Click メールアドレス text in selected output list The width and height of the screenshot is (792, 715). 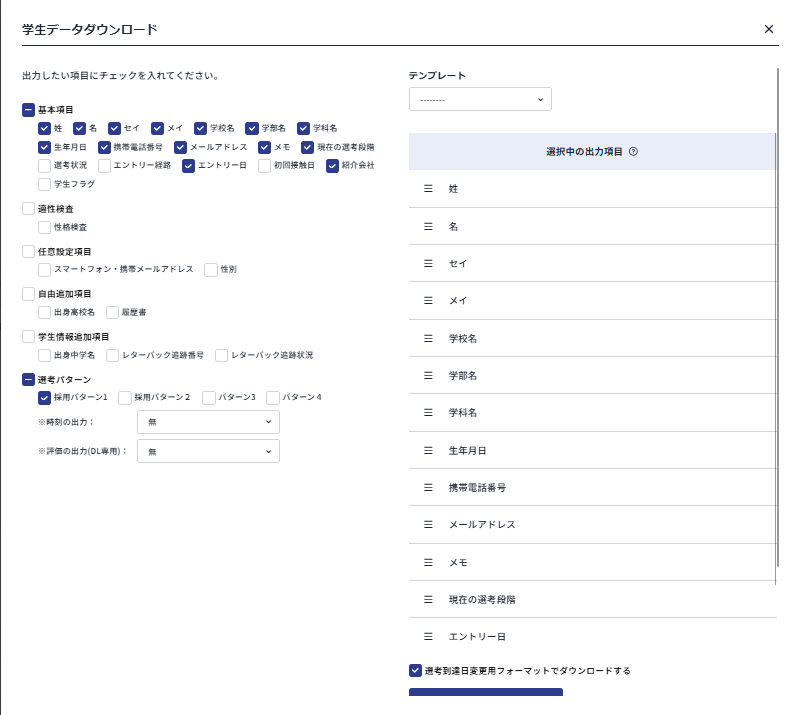(x=482, y=525)
